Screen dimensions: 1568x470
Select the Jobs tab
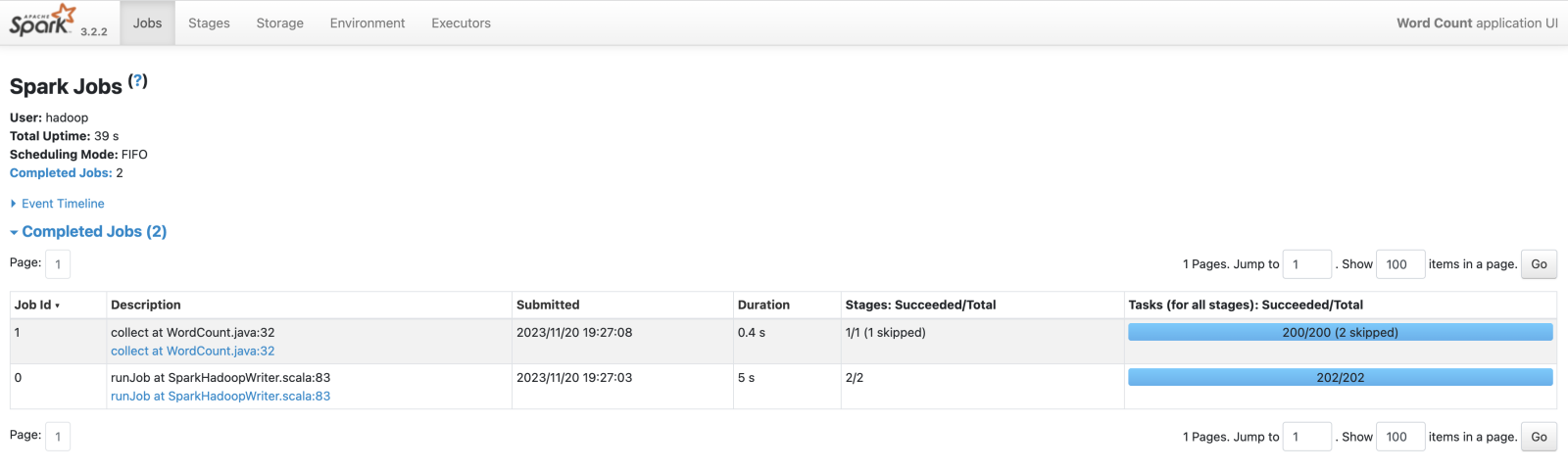point(147,23)
